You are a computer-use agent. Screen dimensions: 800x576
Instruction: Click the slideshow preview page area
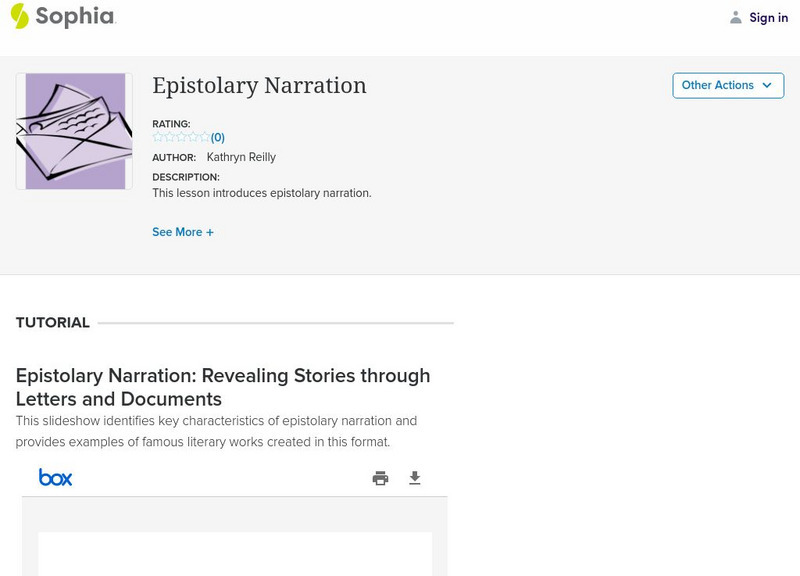[235, 553]
